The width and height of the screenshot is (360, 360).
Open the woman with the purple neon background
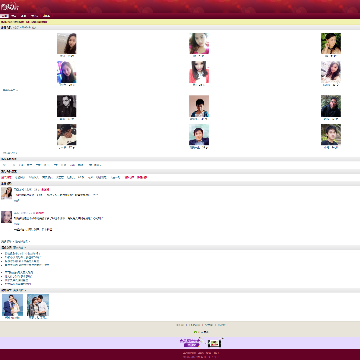pos(67,72)
